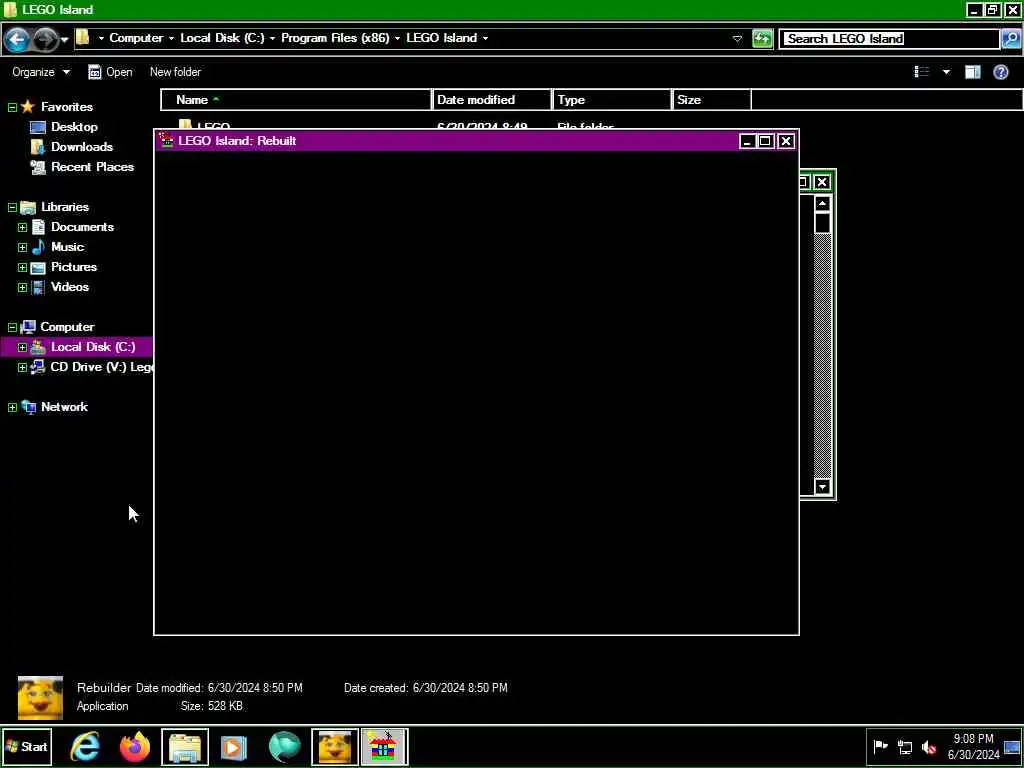Click the scrollbar thumb in background window

tap(822, 223)
